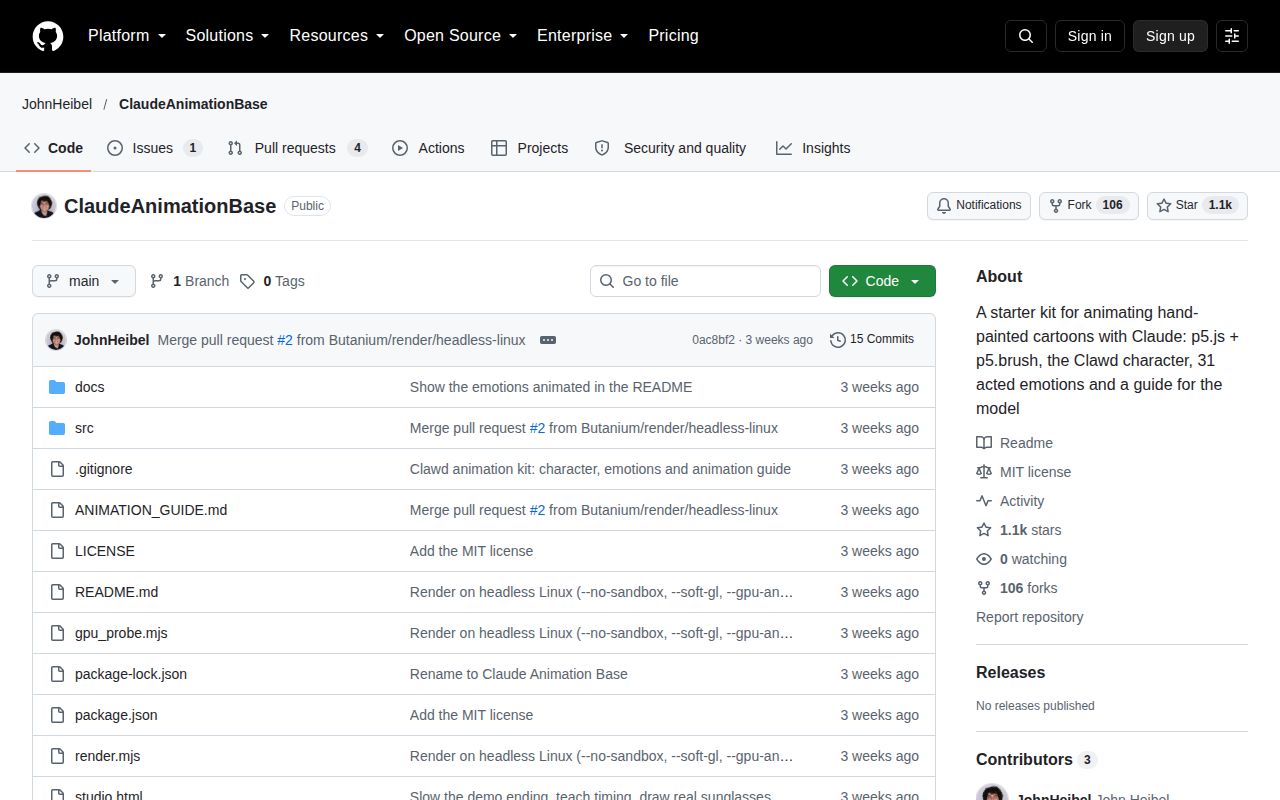Open the ANIMATION_GUIDE.md file
The width and height of the screenshot is (1280, 800).
(x=151, y=510)
